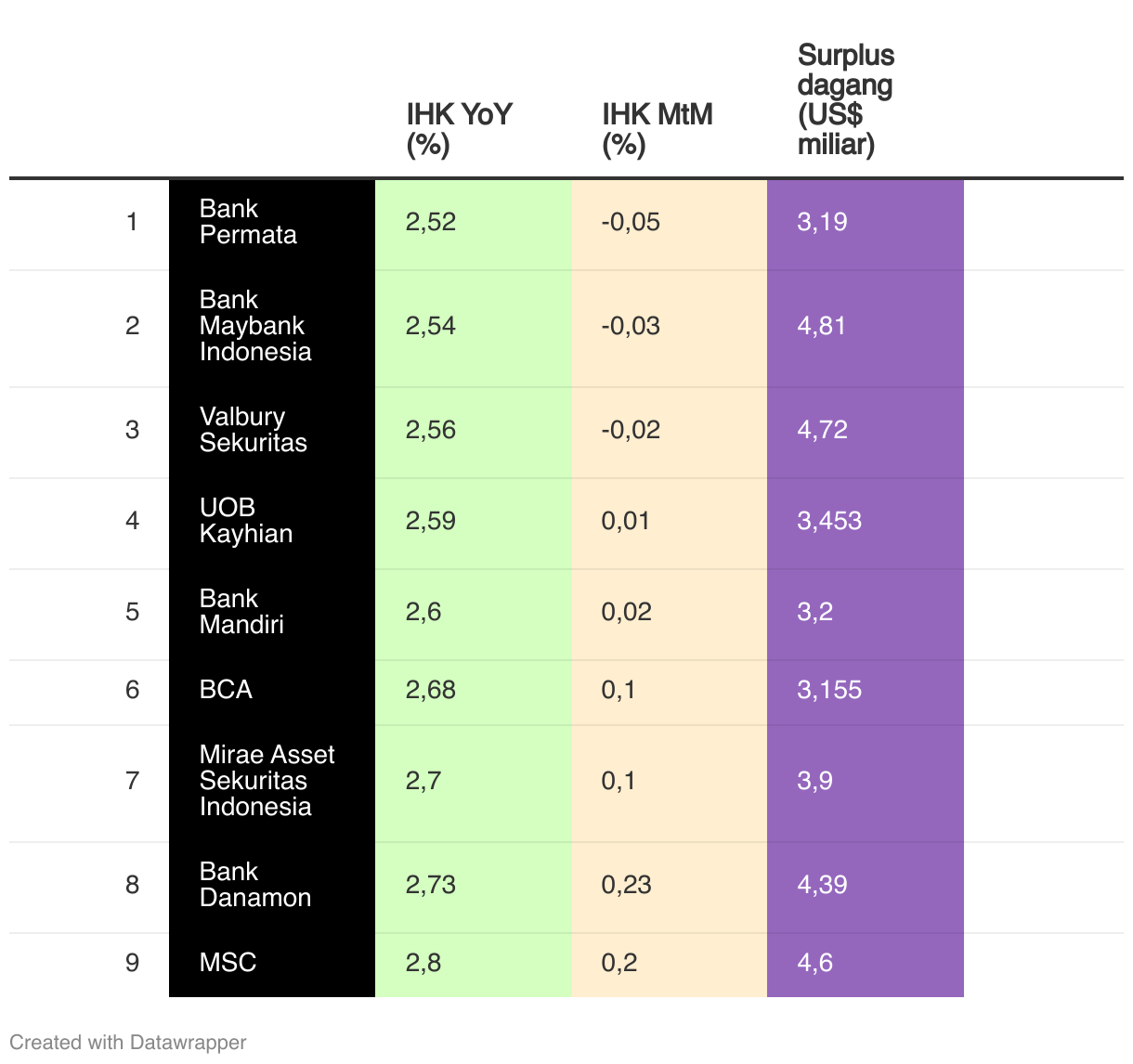Click the IHK YoY (%) column header
The image size is (1133, 1064).
[459, 129]
